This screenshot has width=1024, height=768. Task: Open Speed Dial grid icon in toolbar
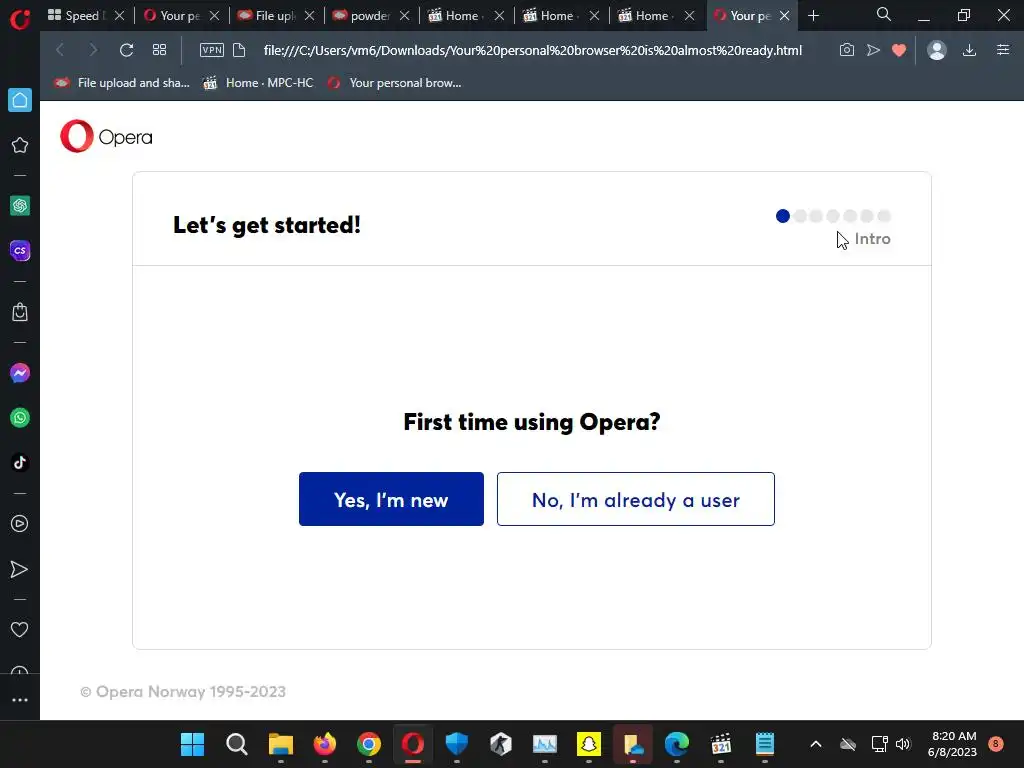click(x=159, y=50)
